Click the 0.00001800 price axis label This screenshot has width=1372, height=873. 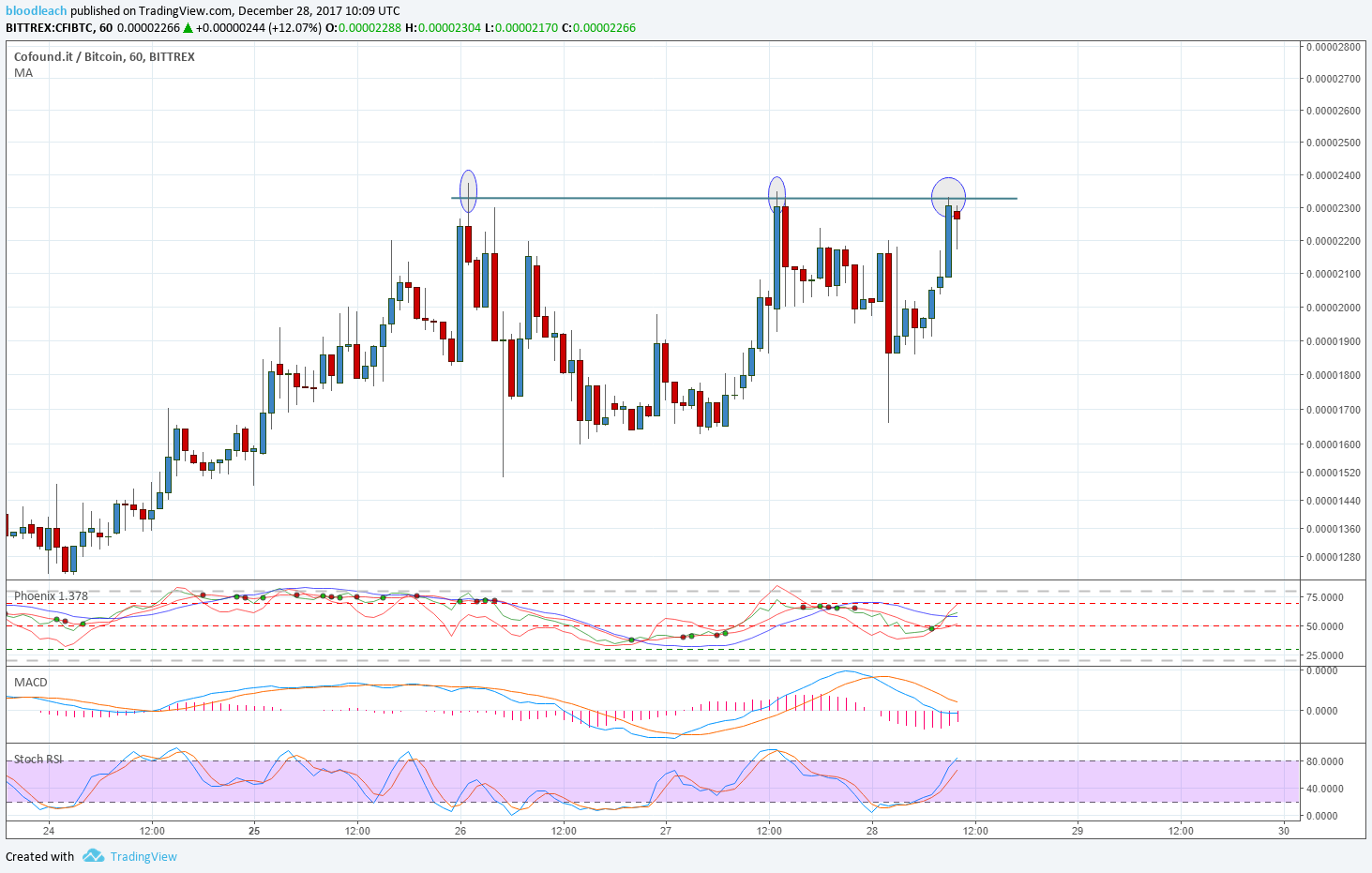click(x=1334, y=375)
